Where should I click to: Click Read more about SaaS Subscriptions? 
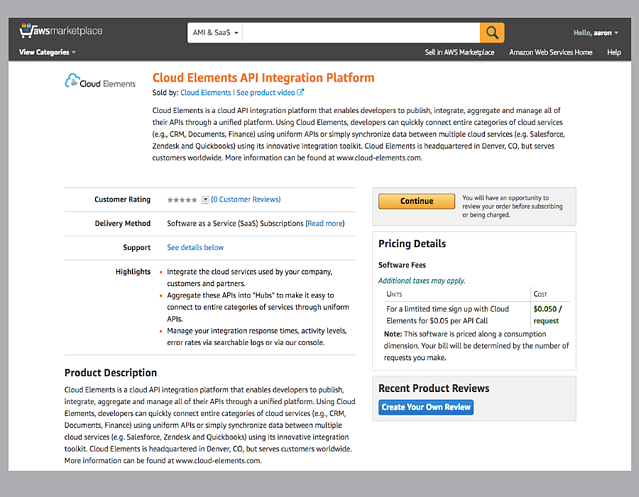(x=325, y=223)
